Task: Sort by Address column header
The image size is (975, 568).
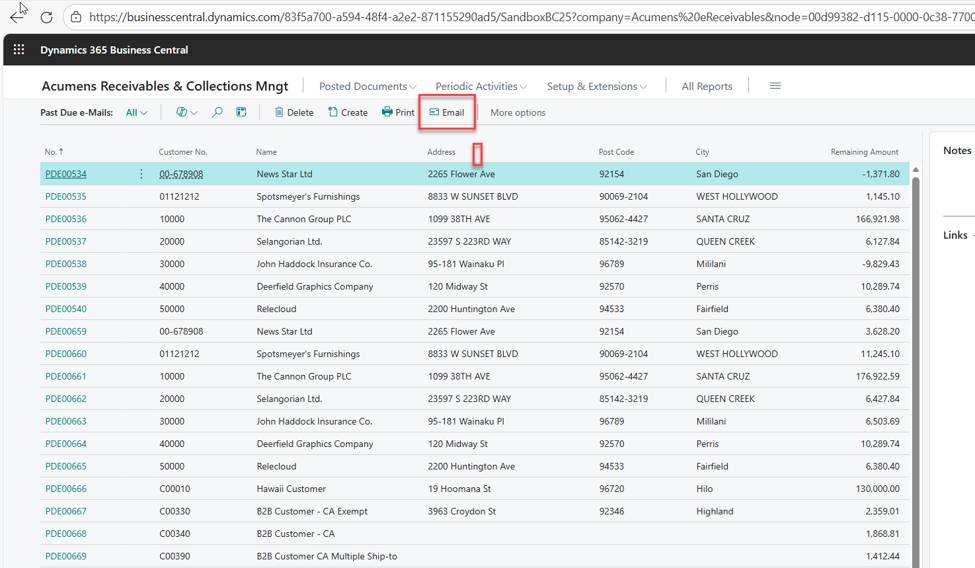Action: 441,152
